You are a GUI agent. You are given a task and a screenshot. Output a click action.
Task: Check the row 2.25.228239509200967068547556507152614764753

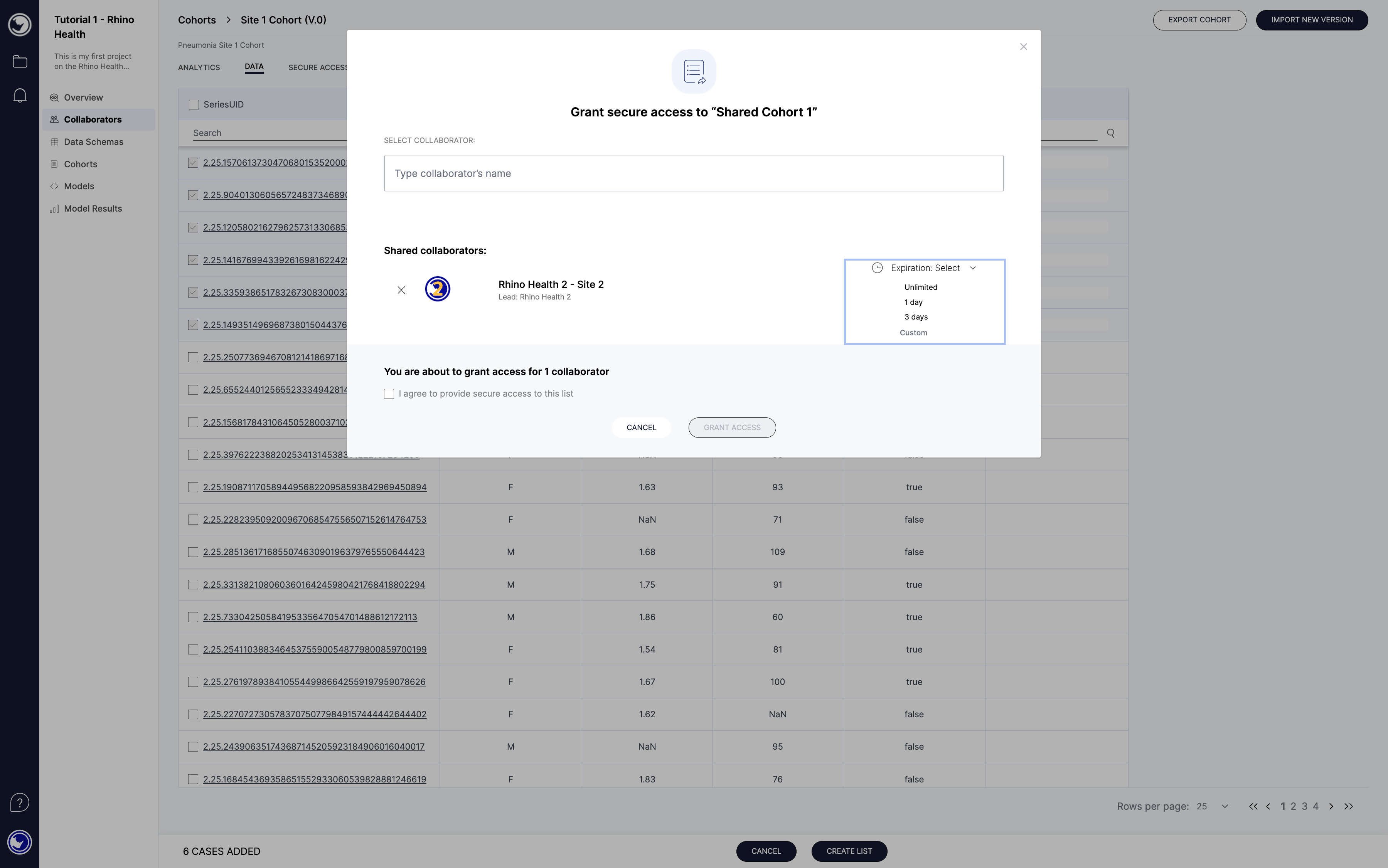click(x=193, y=520)
